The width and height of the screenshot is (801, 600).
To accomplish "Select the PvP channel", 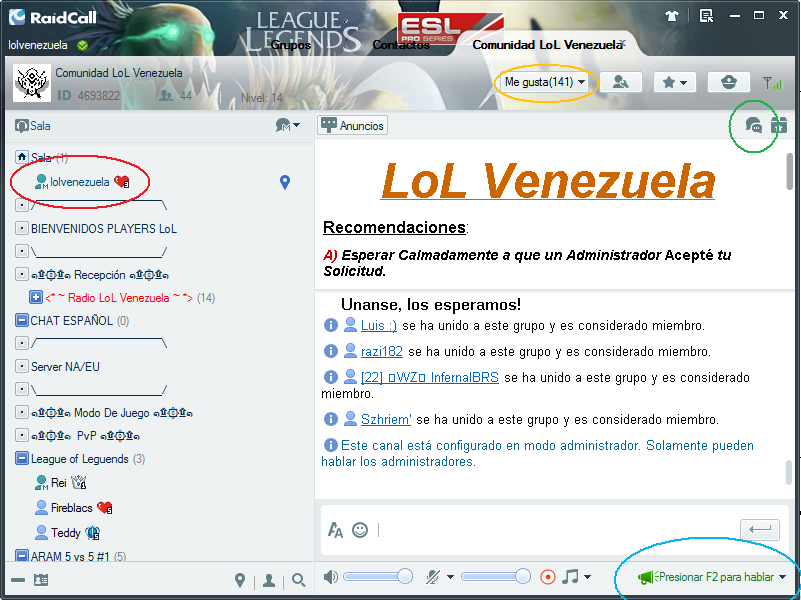I will tap(85, 436).
